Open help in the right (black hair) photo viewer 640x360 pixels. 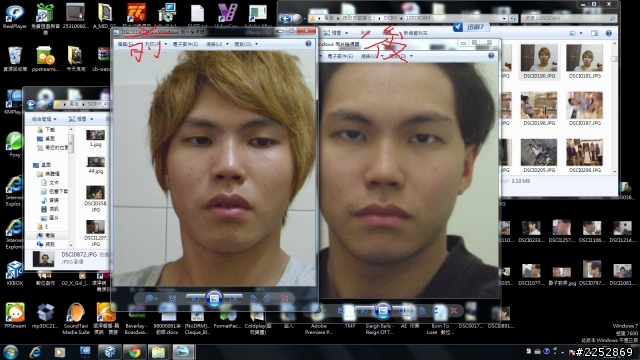[491, 56]
